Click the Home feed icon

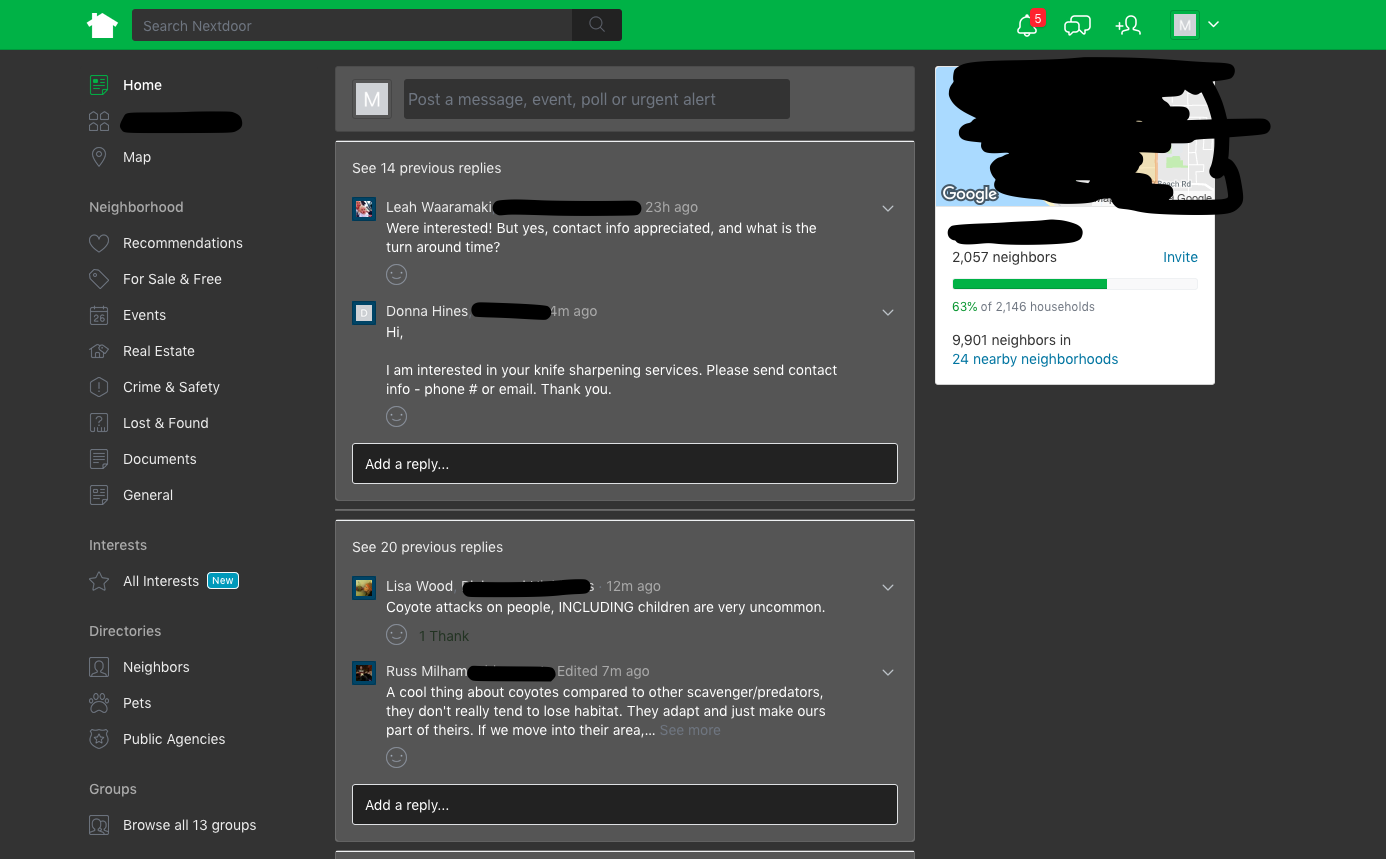(99, 85)
